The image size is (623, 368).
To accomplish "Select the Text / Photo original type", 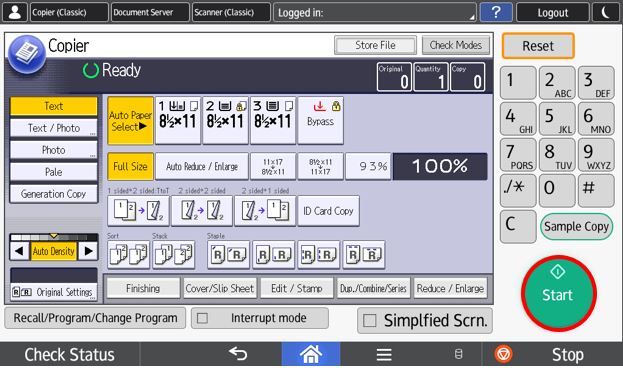I will point(54,128).
